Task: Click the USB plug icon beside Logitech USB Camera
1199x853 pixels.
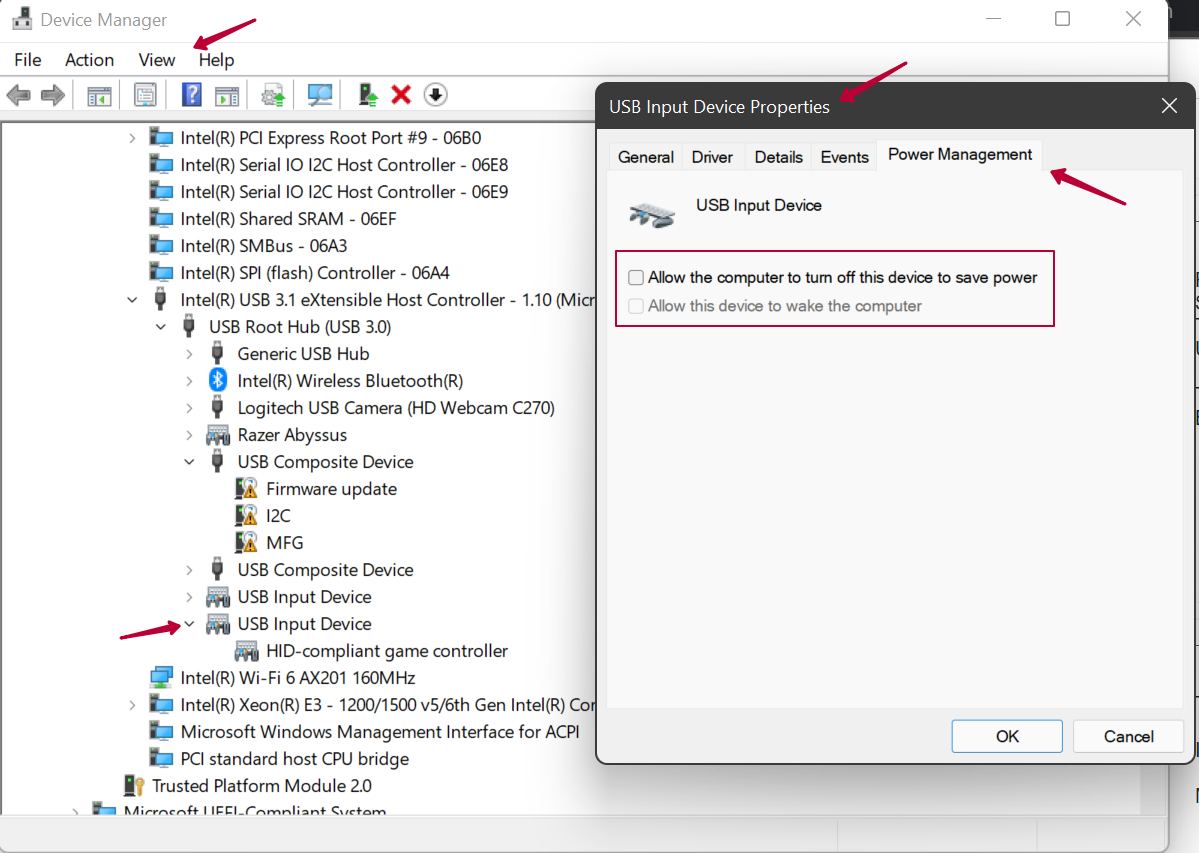Action: pos(218,407)
